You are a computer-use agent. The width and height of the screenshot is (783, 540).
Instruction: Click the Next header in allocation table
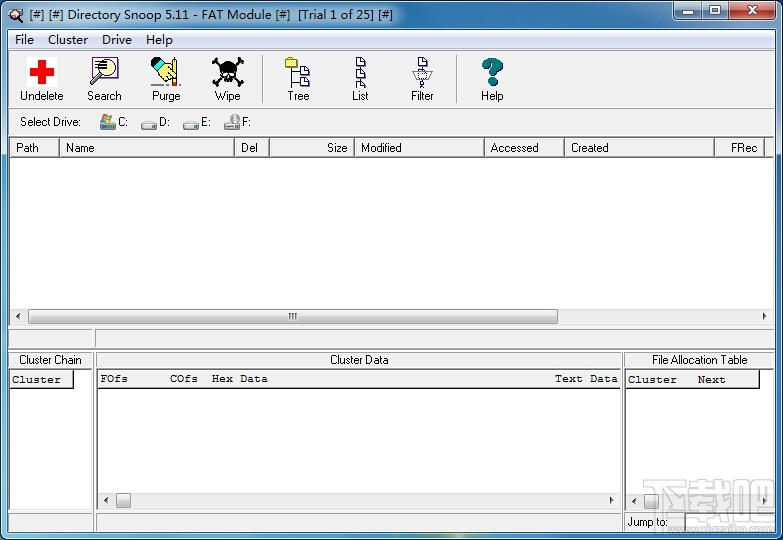click(x=711, y=380)
